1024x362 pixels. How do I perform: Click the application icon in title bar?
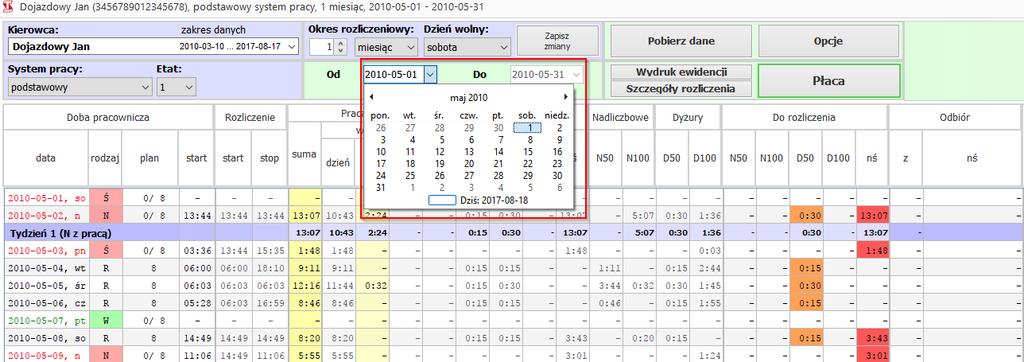click(x=8, y=8)
